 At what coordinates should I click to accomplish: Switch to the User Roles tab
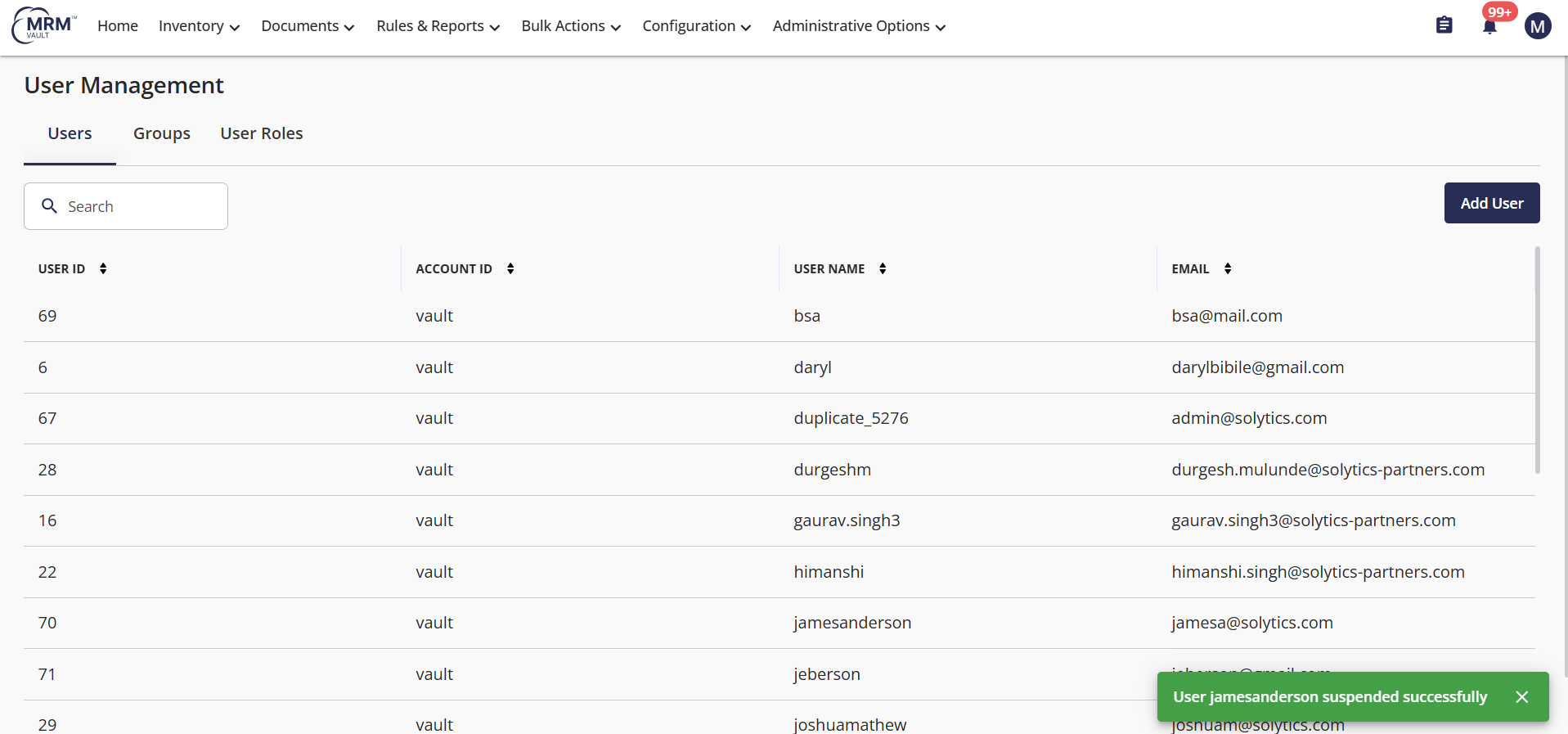click(262, 133)
